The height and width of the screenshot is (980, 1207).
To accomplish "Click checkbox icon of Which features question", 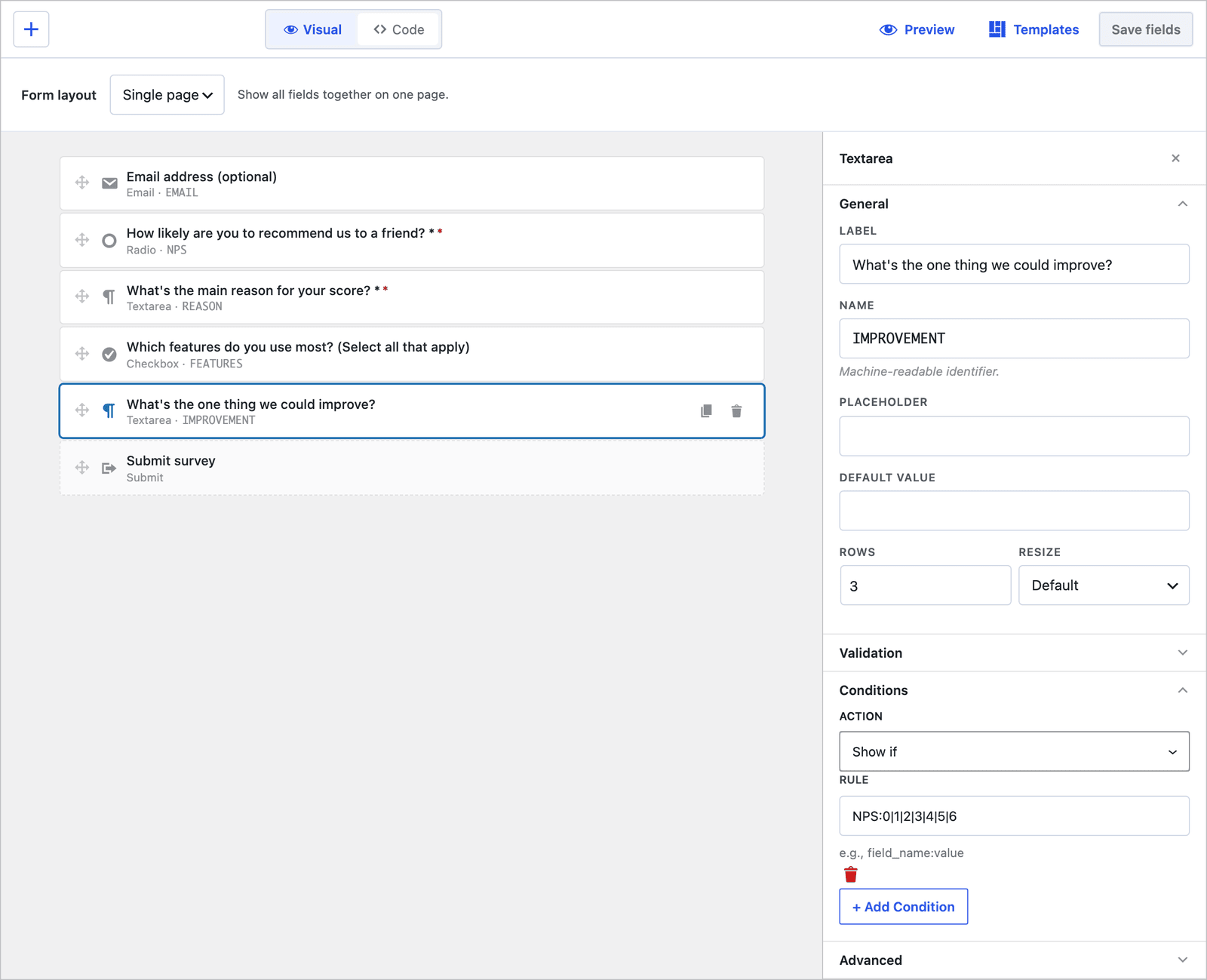I will click(x=109, y=355).
